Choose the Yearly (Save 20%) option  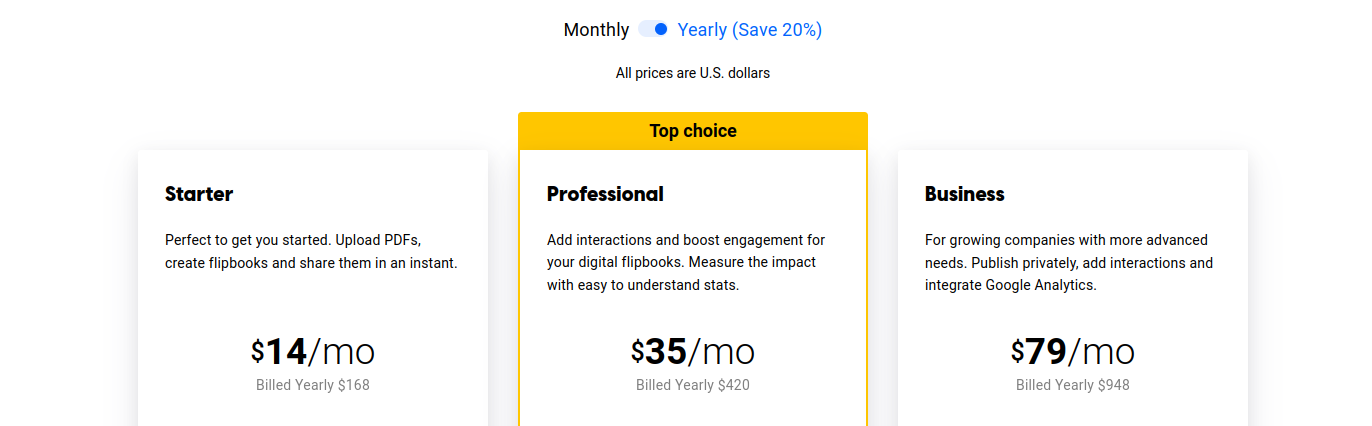point(750,30)
